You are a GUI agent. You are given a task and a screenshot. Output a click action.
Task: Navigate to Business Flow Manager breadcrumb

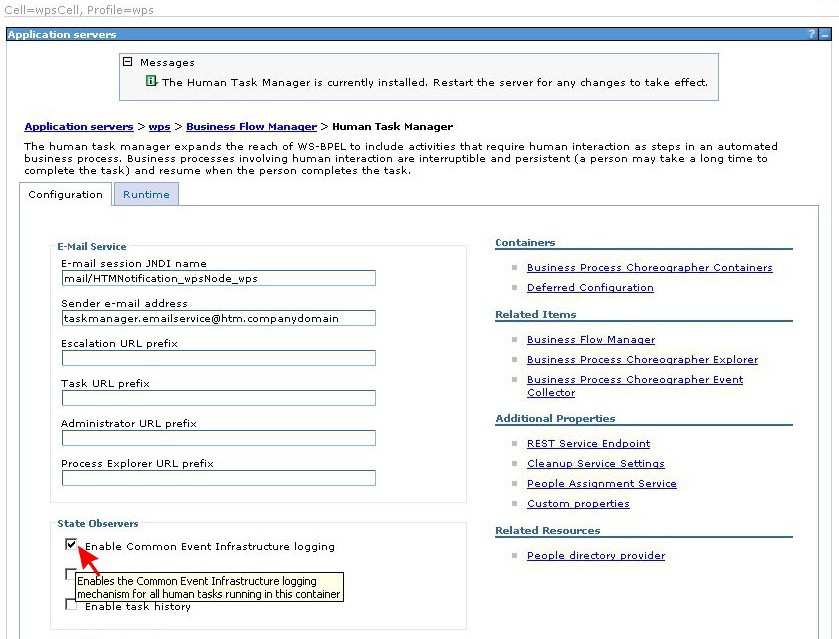(x=251, y=127)
